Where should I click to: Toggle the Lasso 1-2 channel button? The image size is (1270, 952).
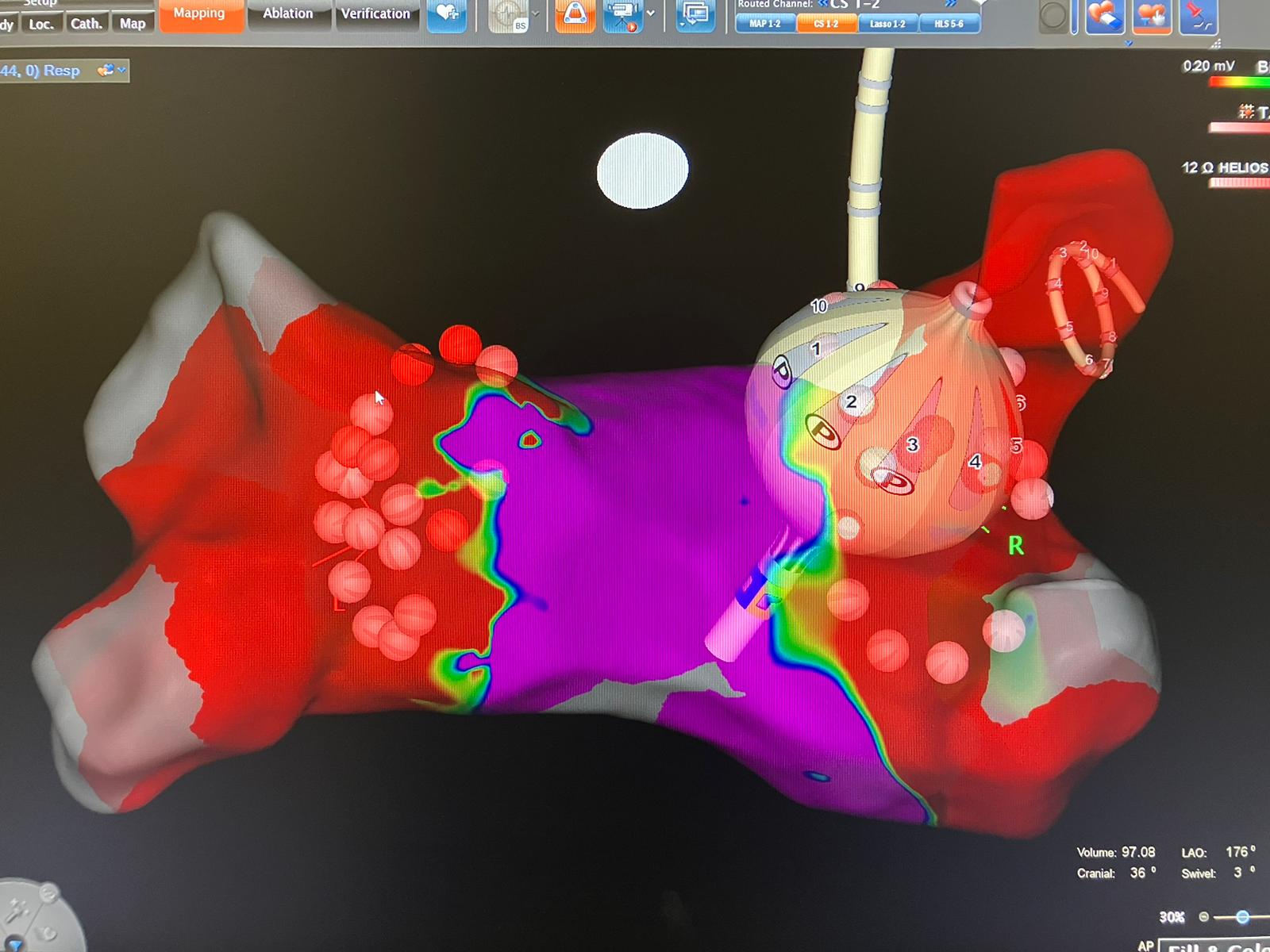pyautogui.click(x=887, y=24)
